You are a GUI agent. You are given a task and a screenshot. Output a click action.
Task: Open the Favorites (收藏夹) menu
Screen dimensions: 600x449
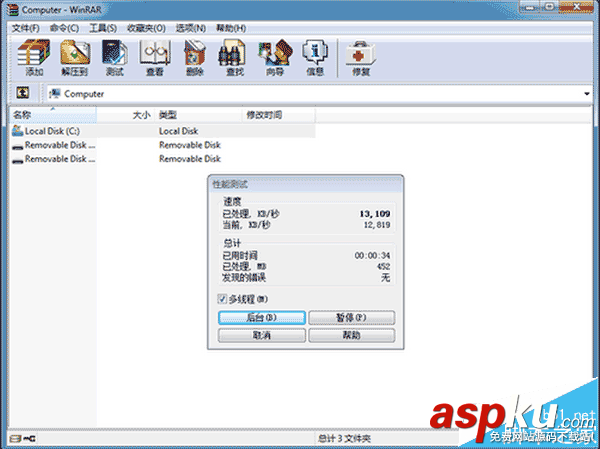pos(147,28)
